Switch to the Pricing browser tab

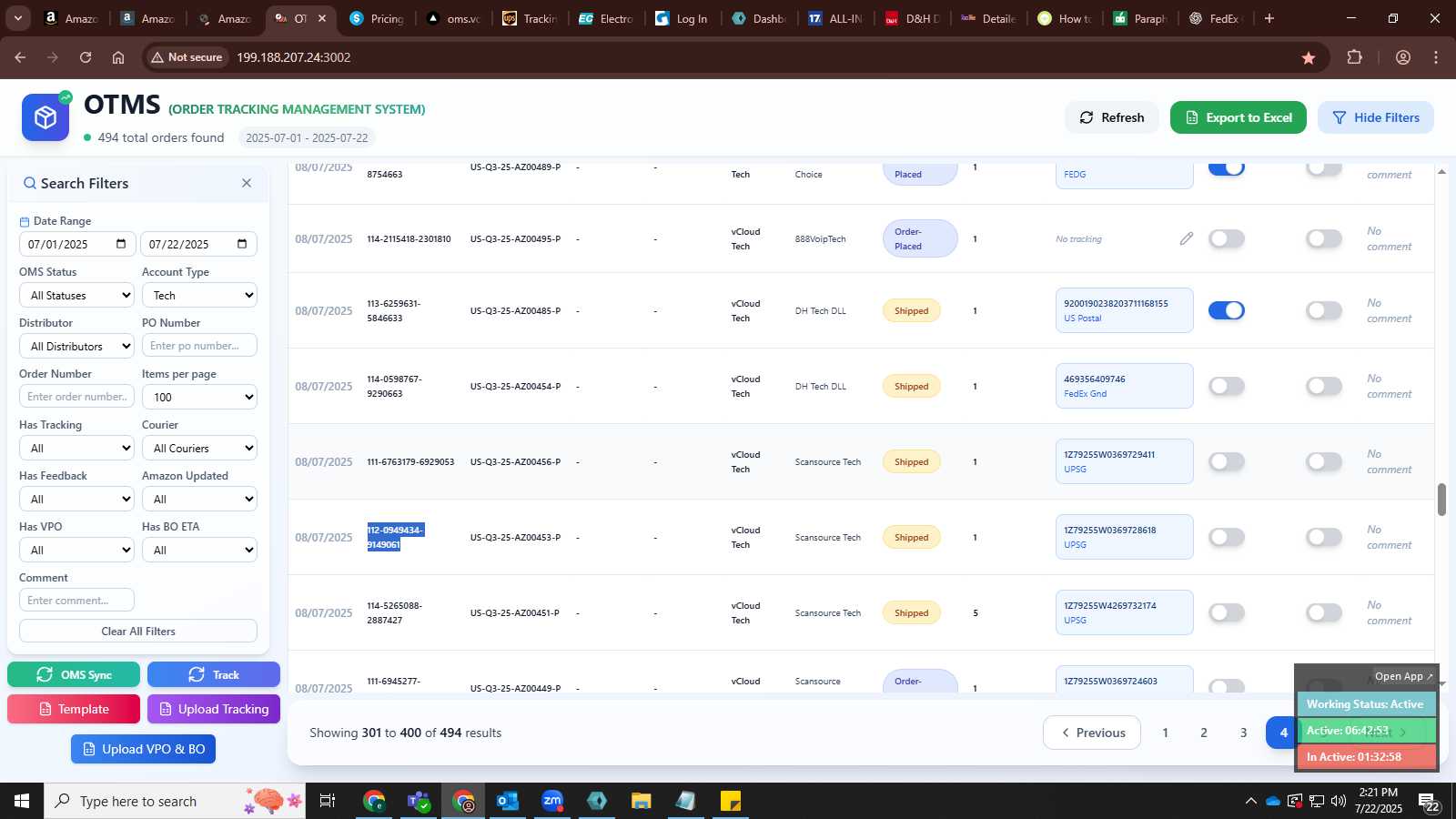tap(377, 18)
